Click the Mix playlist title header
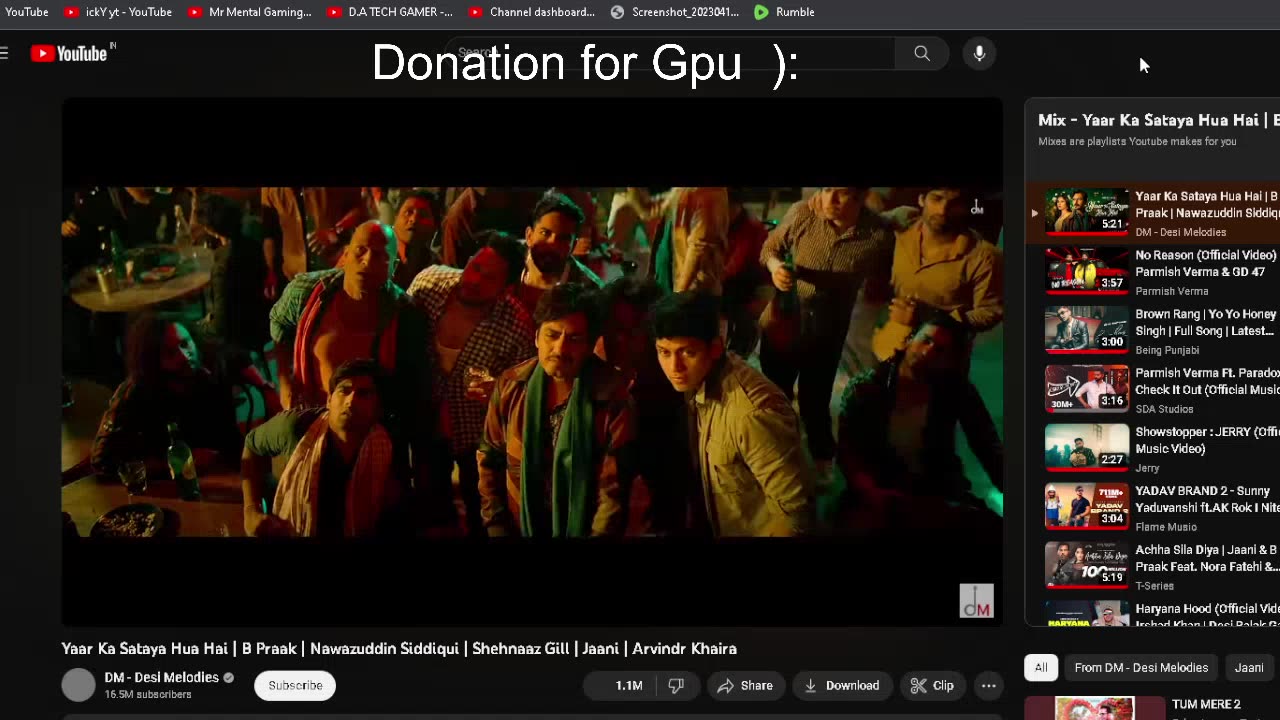Screen dimensions: 1280x720 point(1158,120)
